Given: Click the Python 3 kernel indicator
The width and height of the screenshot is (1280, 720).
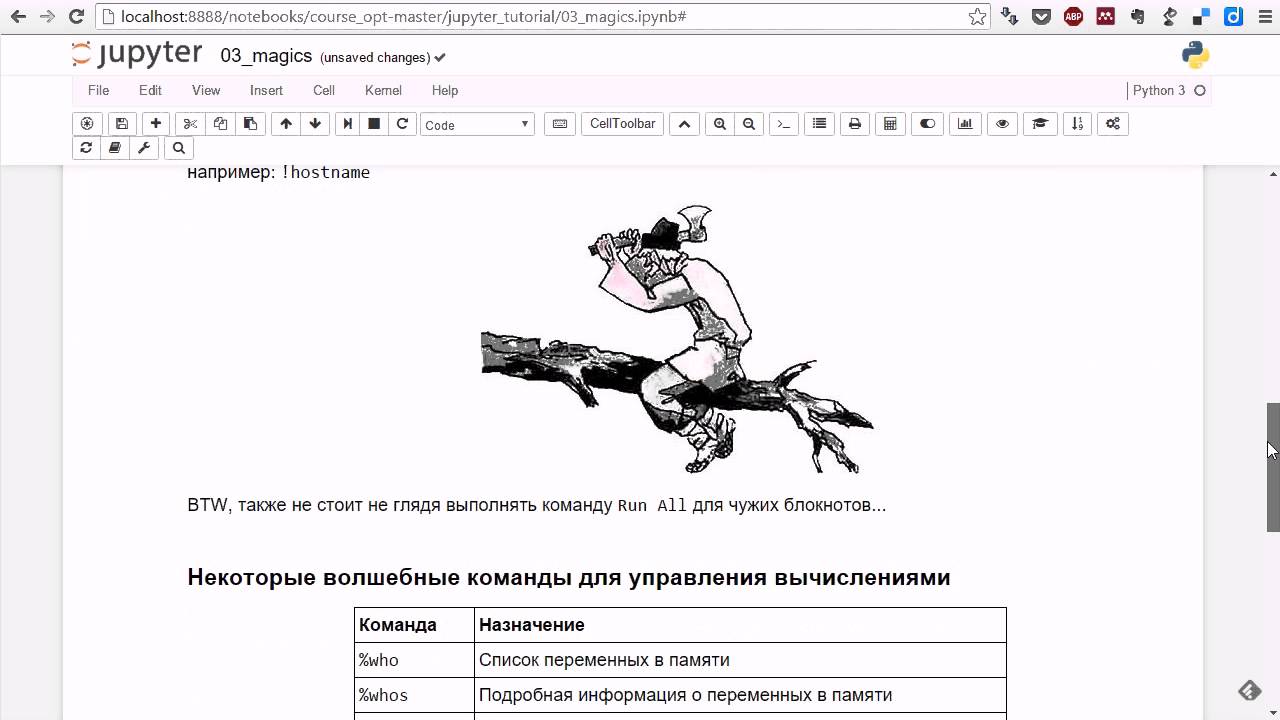Looking at the screenshot, I should tap(1168, 90).
